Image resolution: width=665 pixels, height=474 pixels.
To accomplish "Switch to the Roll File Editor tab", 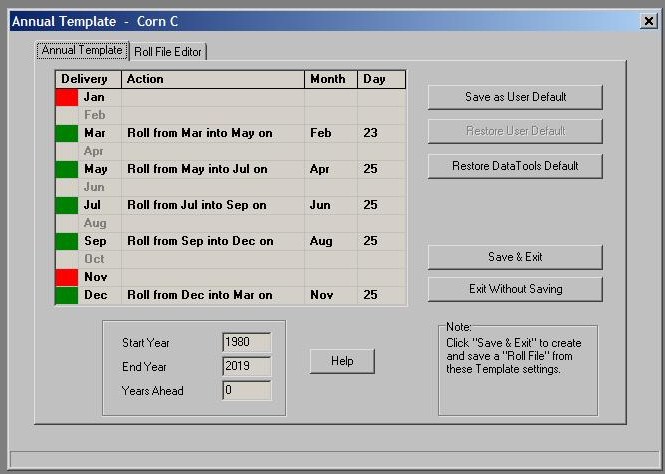I will [x=168, y=52].
